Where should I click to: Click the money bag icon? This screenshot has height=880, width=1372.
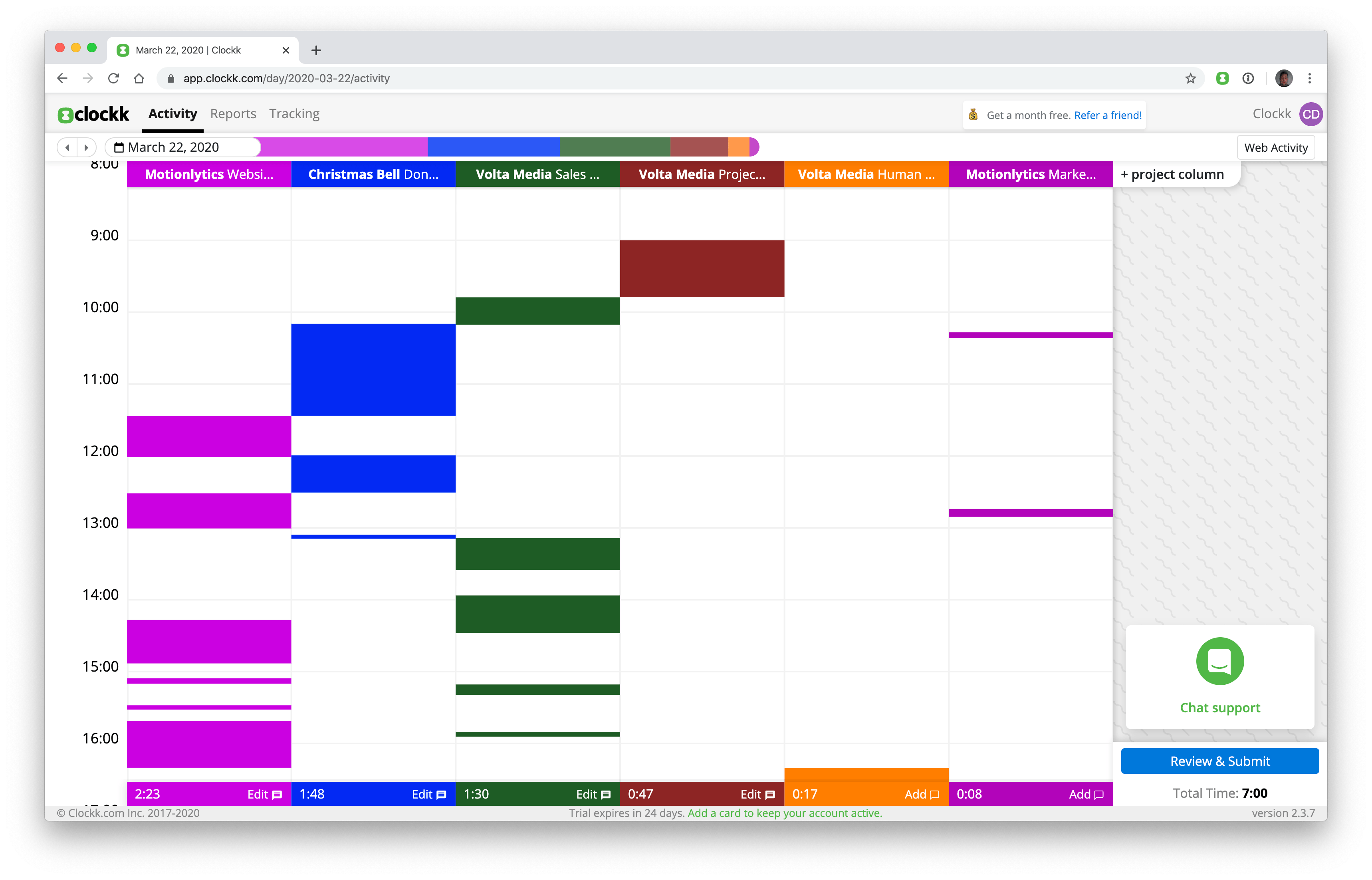(973, 115)
